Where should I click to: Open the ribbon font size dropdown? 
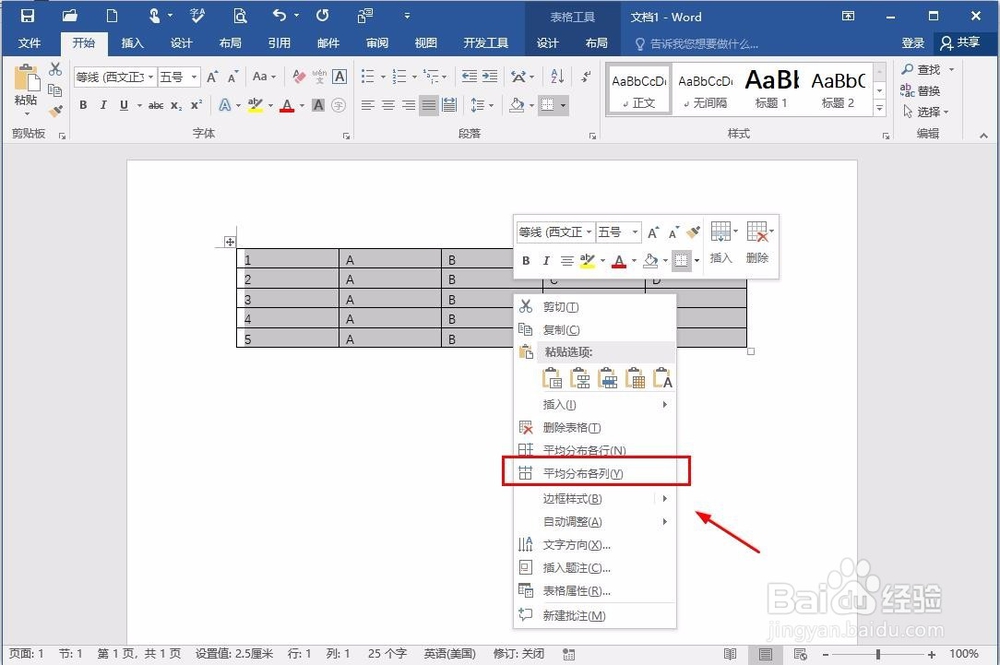pos(194,77)
